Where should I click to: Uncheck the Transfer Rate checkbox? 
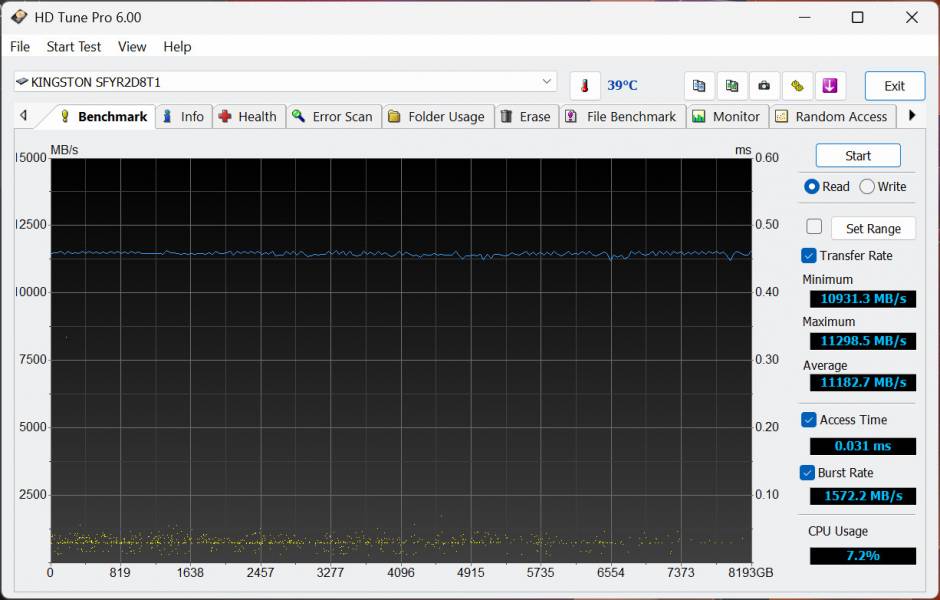pos(809,255)
